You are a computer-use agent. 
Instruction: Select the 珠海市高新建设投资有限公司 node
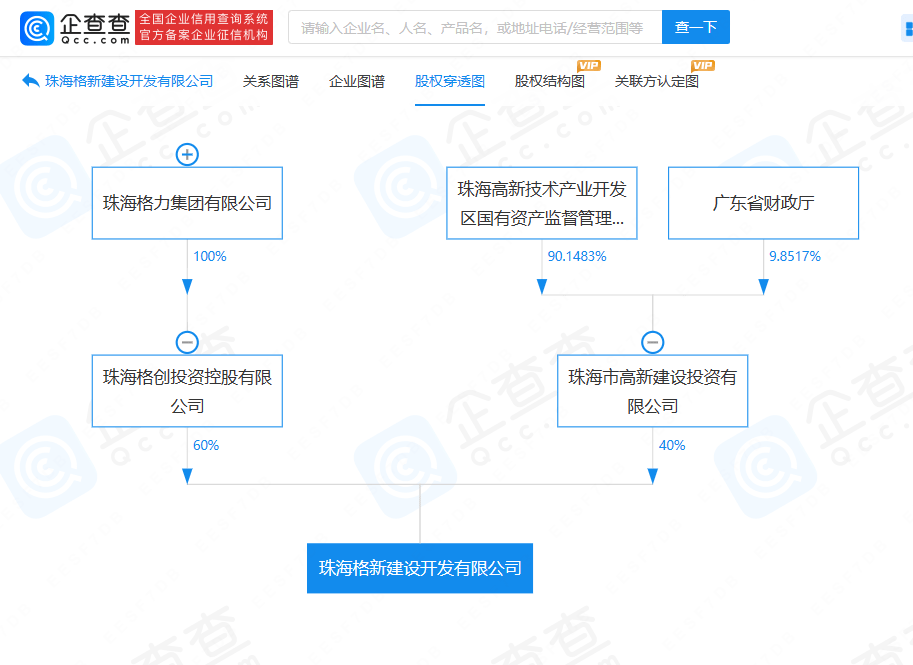[652, 391]
